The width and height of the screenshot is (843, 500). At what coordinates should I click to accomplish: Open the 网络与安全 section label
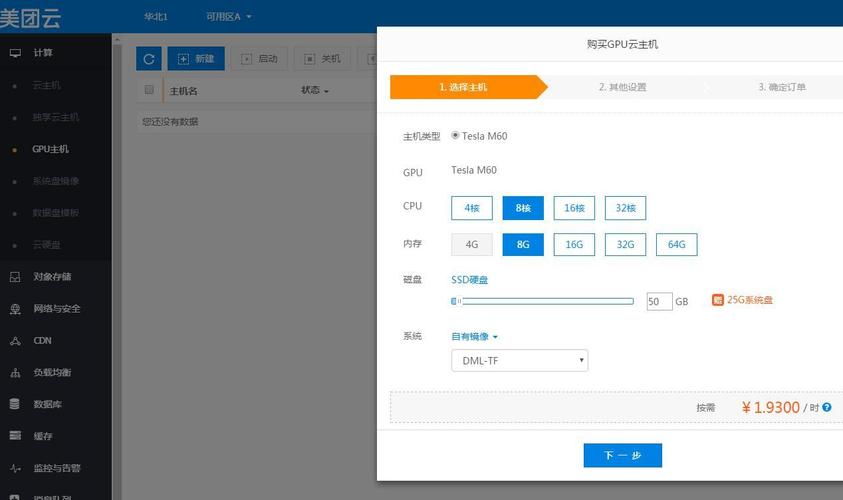coord(57,309)
